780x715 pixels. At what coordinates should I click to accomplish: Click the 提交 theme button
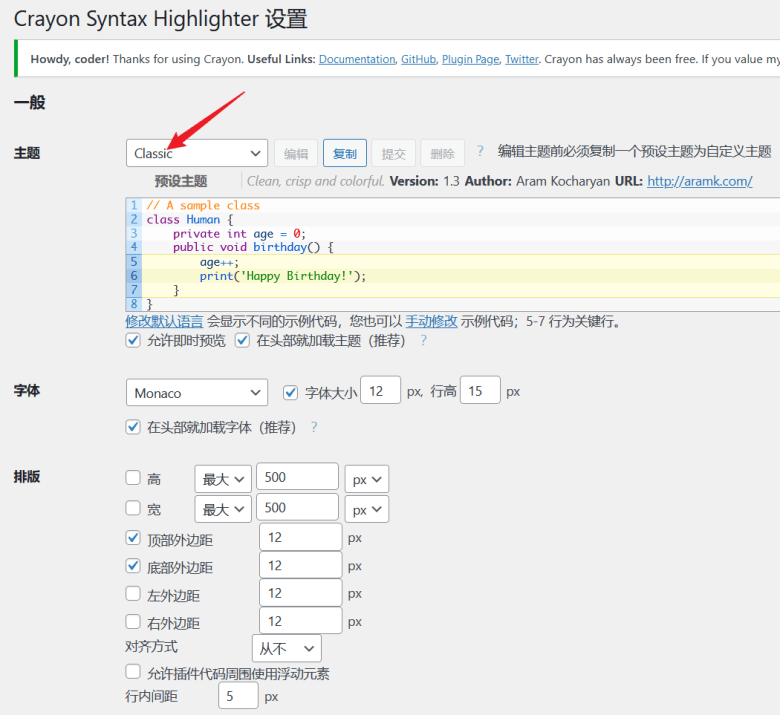[x=393, y=153]
